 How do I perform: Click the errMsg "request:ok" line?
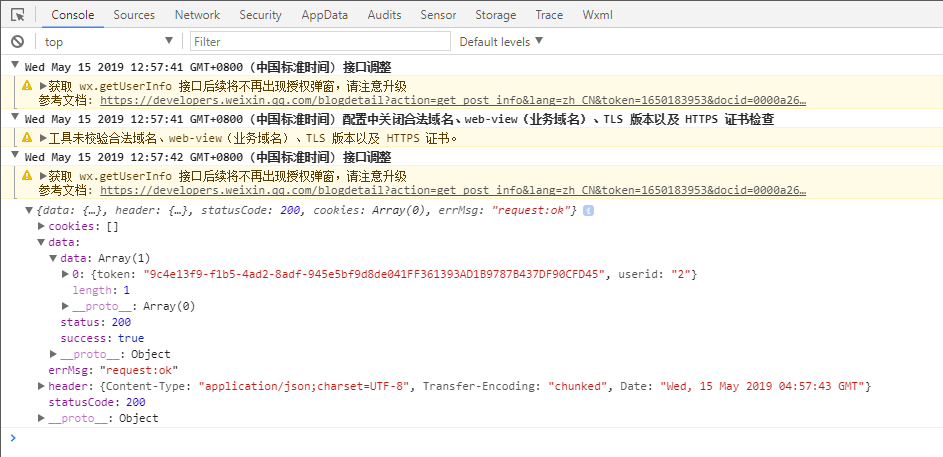click(113, 370)
